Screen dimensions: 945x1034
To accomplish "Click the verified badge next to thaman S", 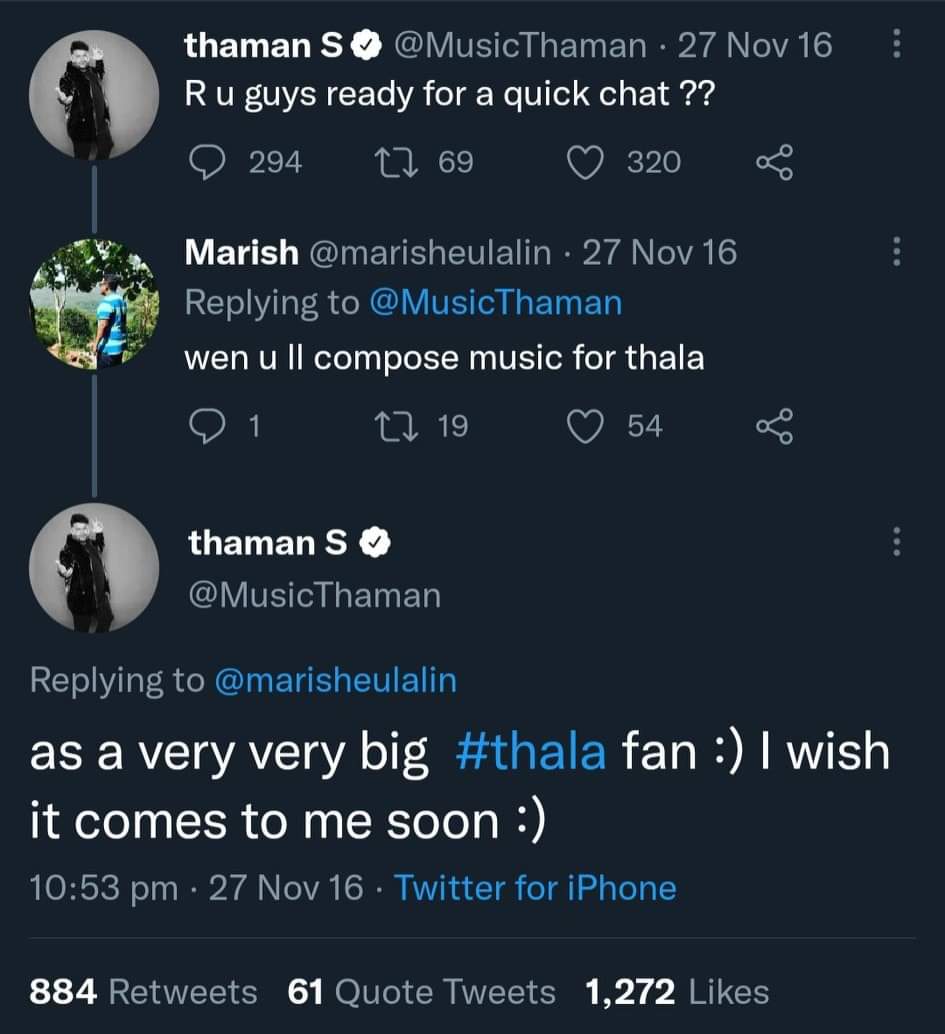I will click(x=364, y=44).
